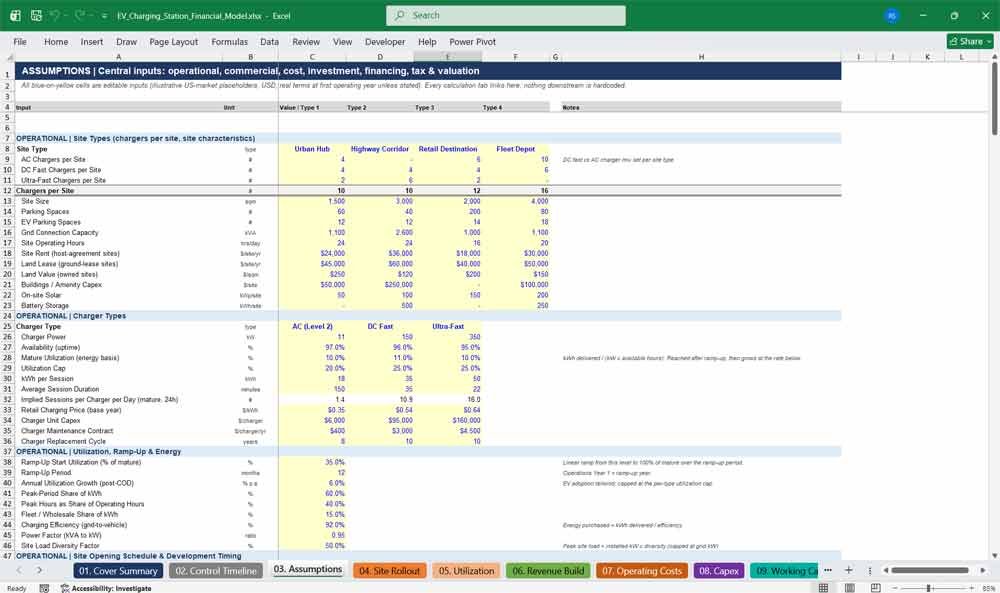The height and width of the screenshot is (593, 1000).
Task: Open the Review ribbon tab
Action: [306, 41]
